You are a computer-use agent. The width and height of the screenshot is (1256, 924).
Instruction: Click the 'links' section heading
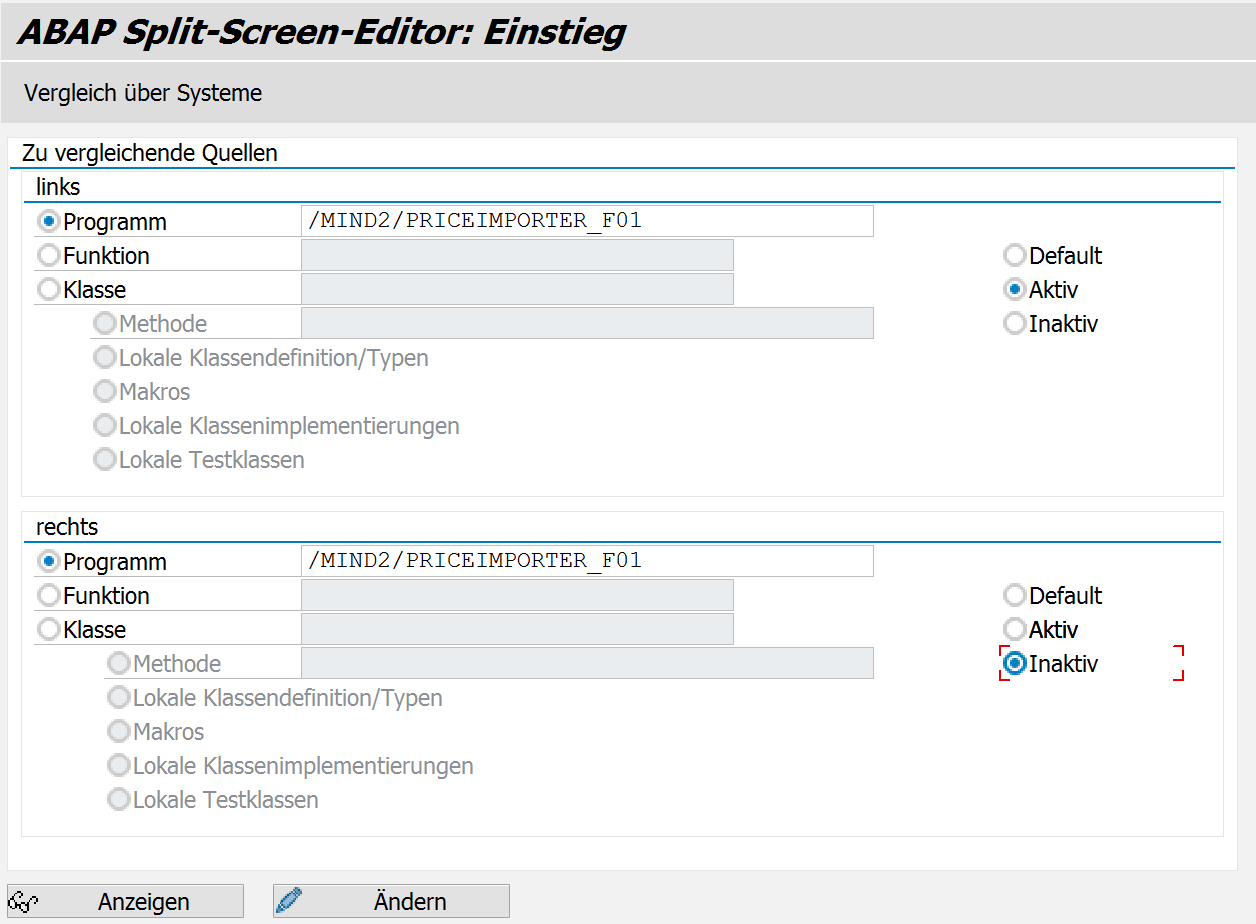point(58,186)
